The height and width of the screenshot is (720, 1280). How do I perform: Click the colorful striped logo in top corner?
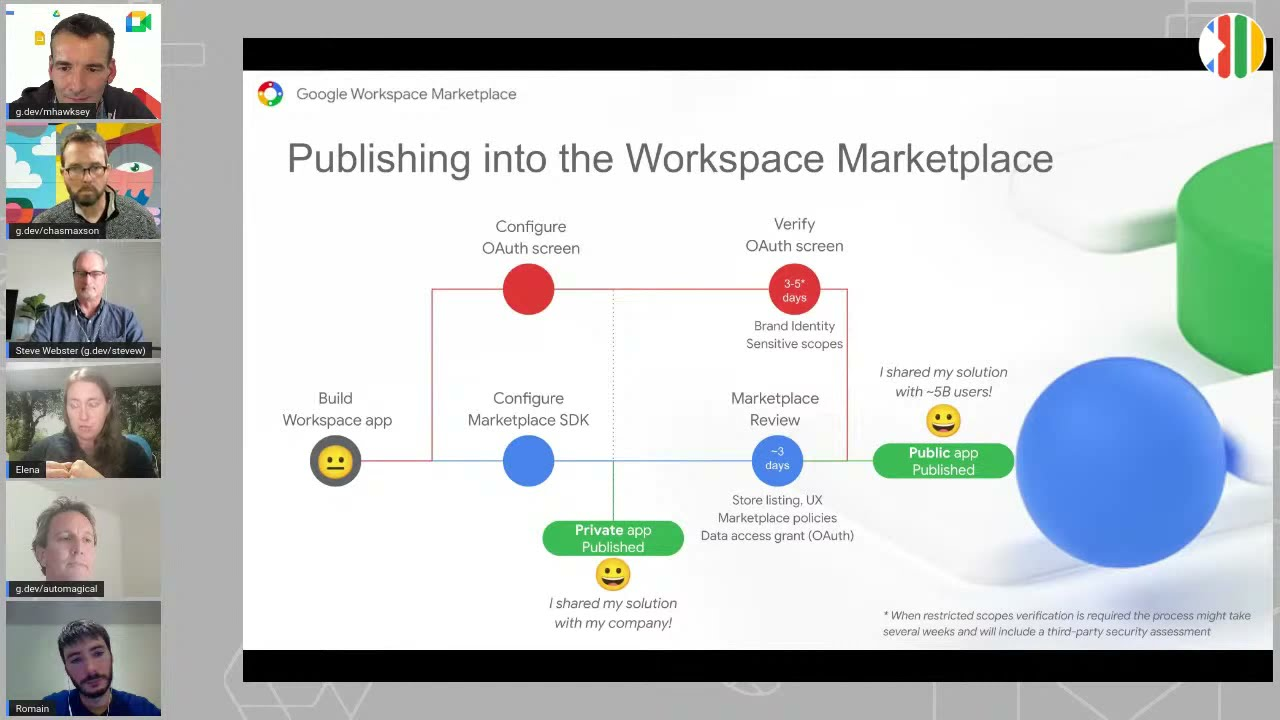coord(1233,46)
